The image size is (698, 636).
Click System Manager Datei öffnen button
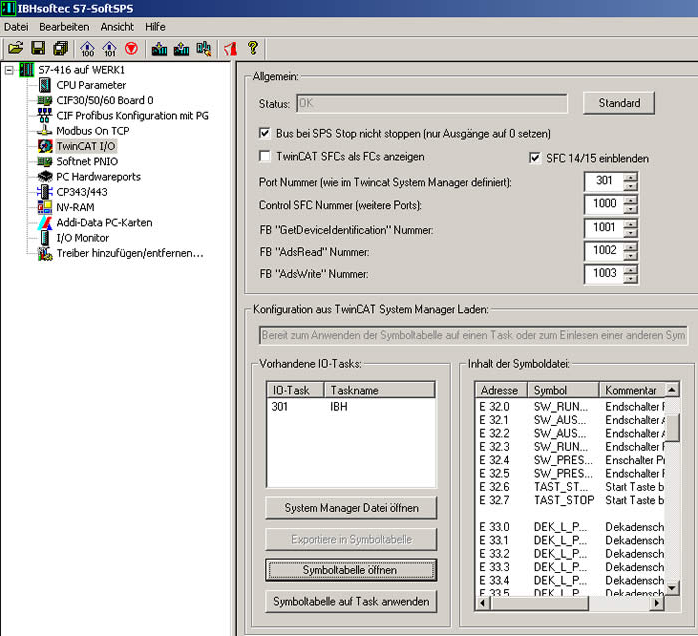pyautogui.click(x=351, y=508)
